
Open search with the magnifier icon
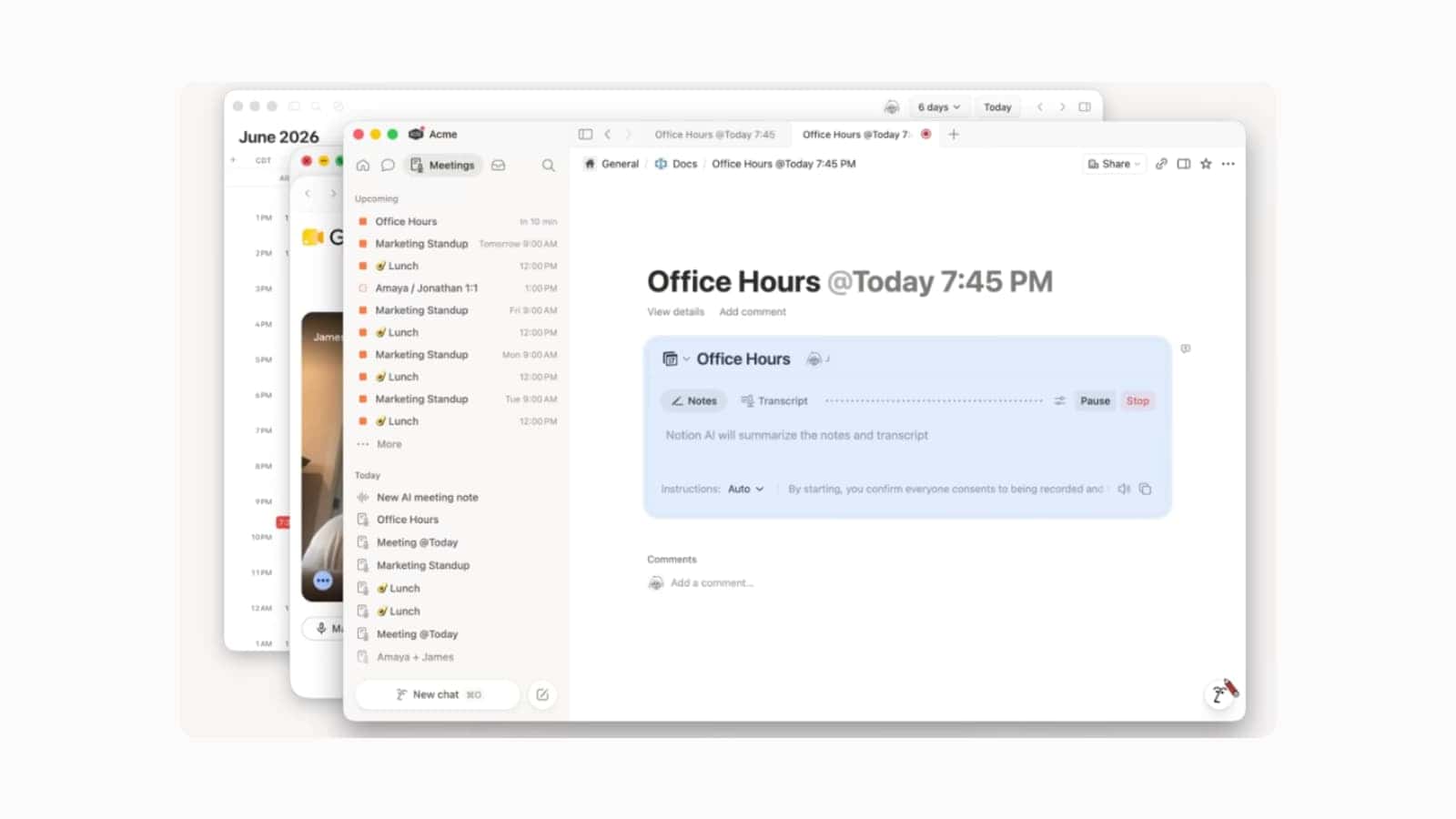click(x=548, y=166)
